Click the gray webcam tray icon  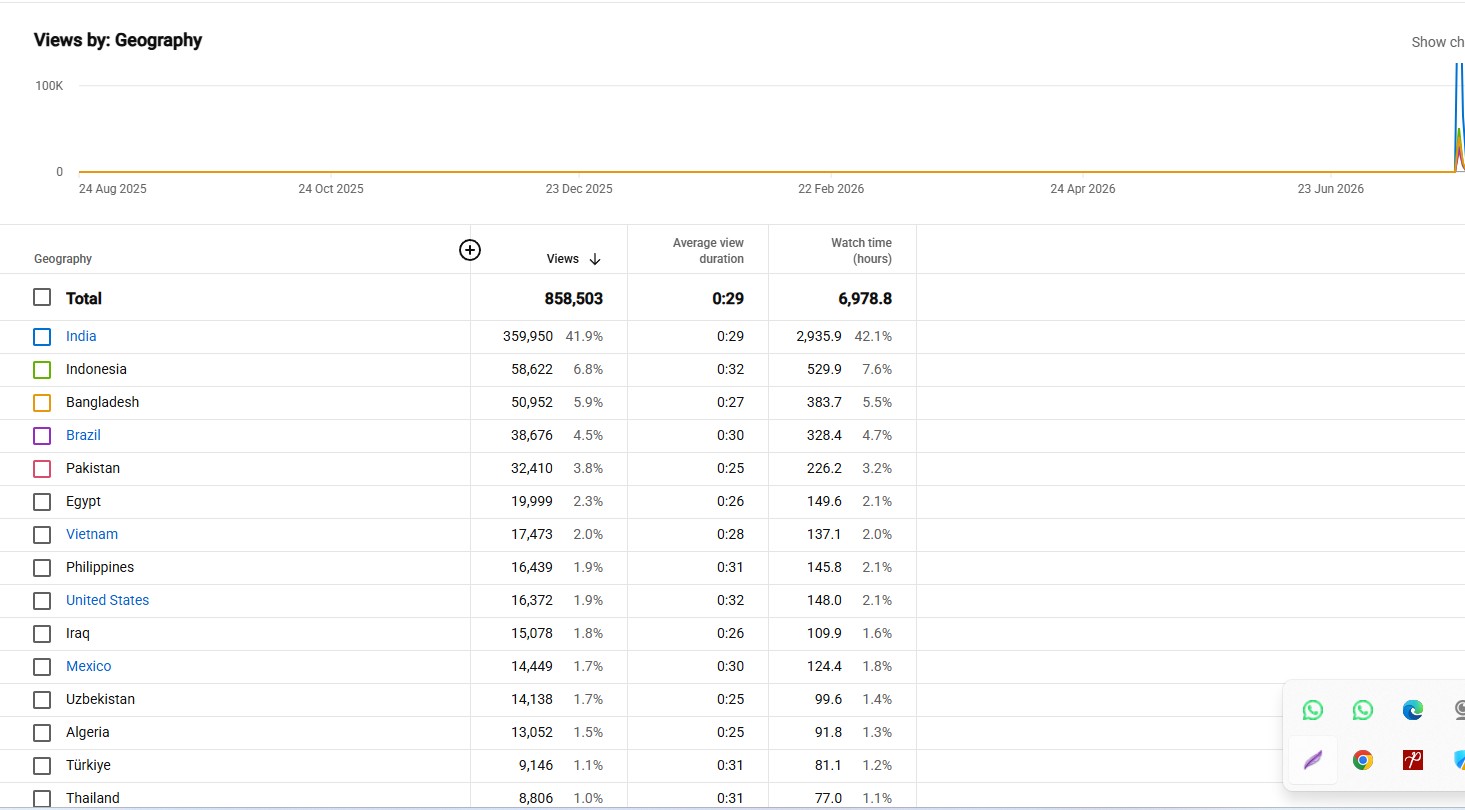1459,710
